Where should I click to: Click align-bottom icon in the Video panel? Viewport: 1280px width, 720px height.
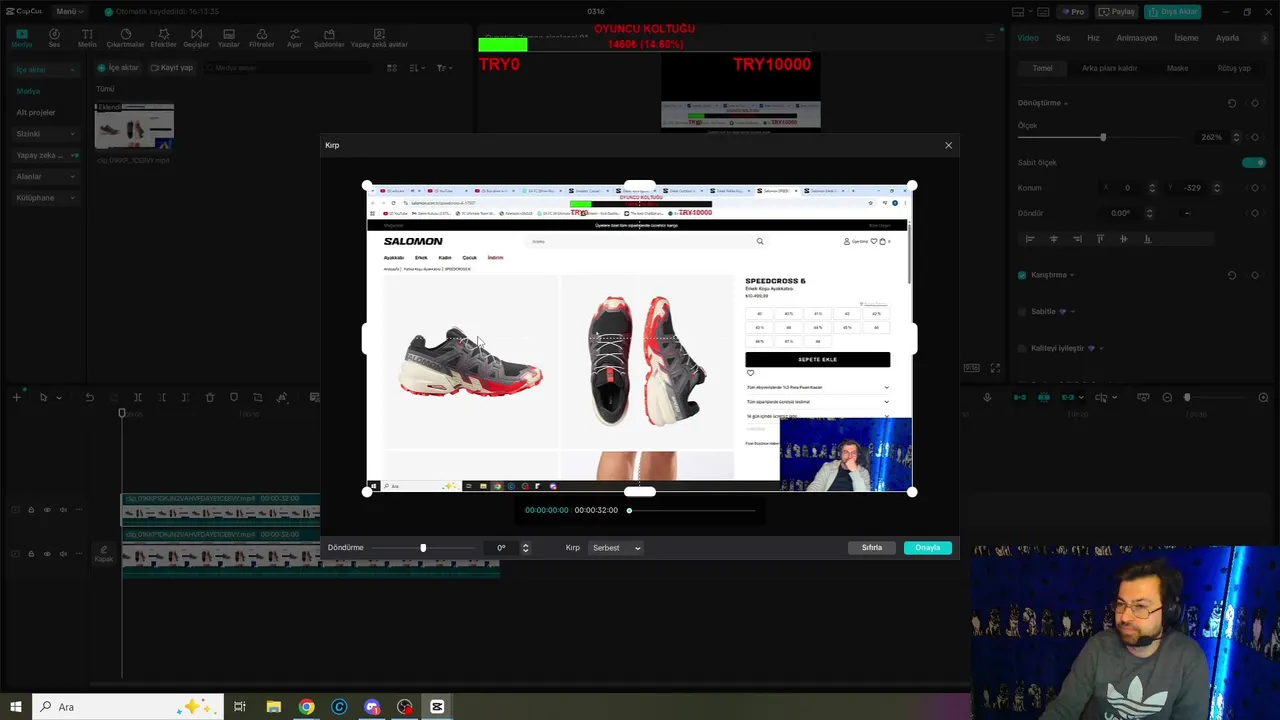click(x=1147, y=239)
